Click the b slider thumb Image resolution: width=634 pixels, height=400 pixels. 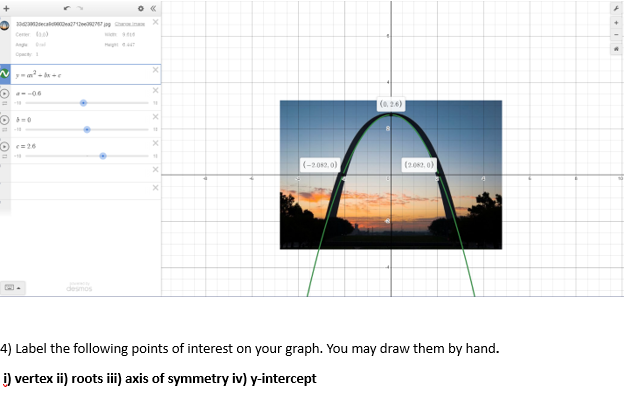pos(87,129)
